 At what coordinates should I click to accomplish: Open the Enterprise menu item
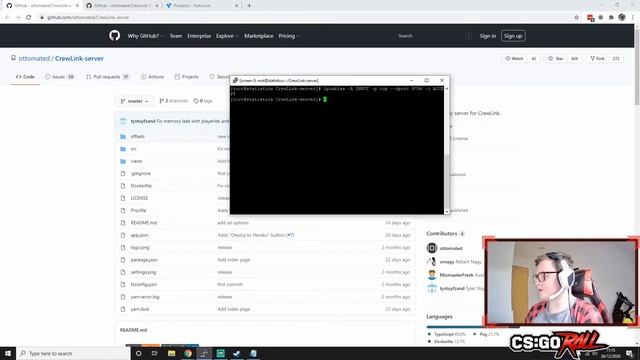click(x=199, y=36)
